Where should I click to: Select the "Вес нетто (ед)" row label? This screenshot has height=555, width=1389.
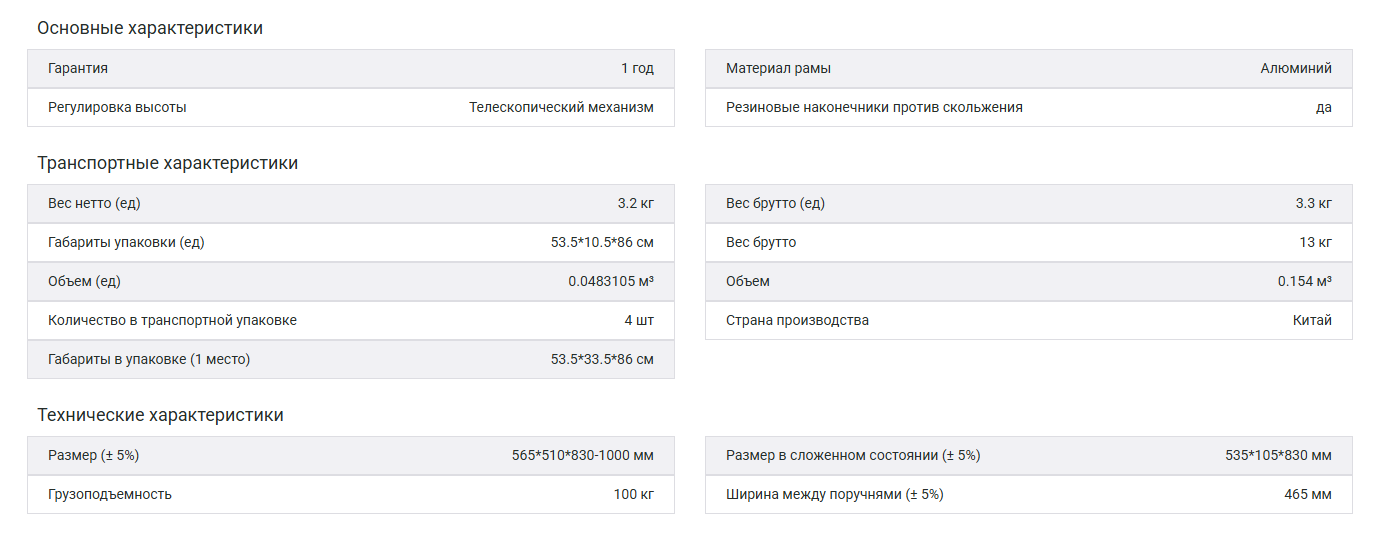[94, 203]
